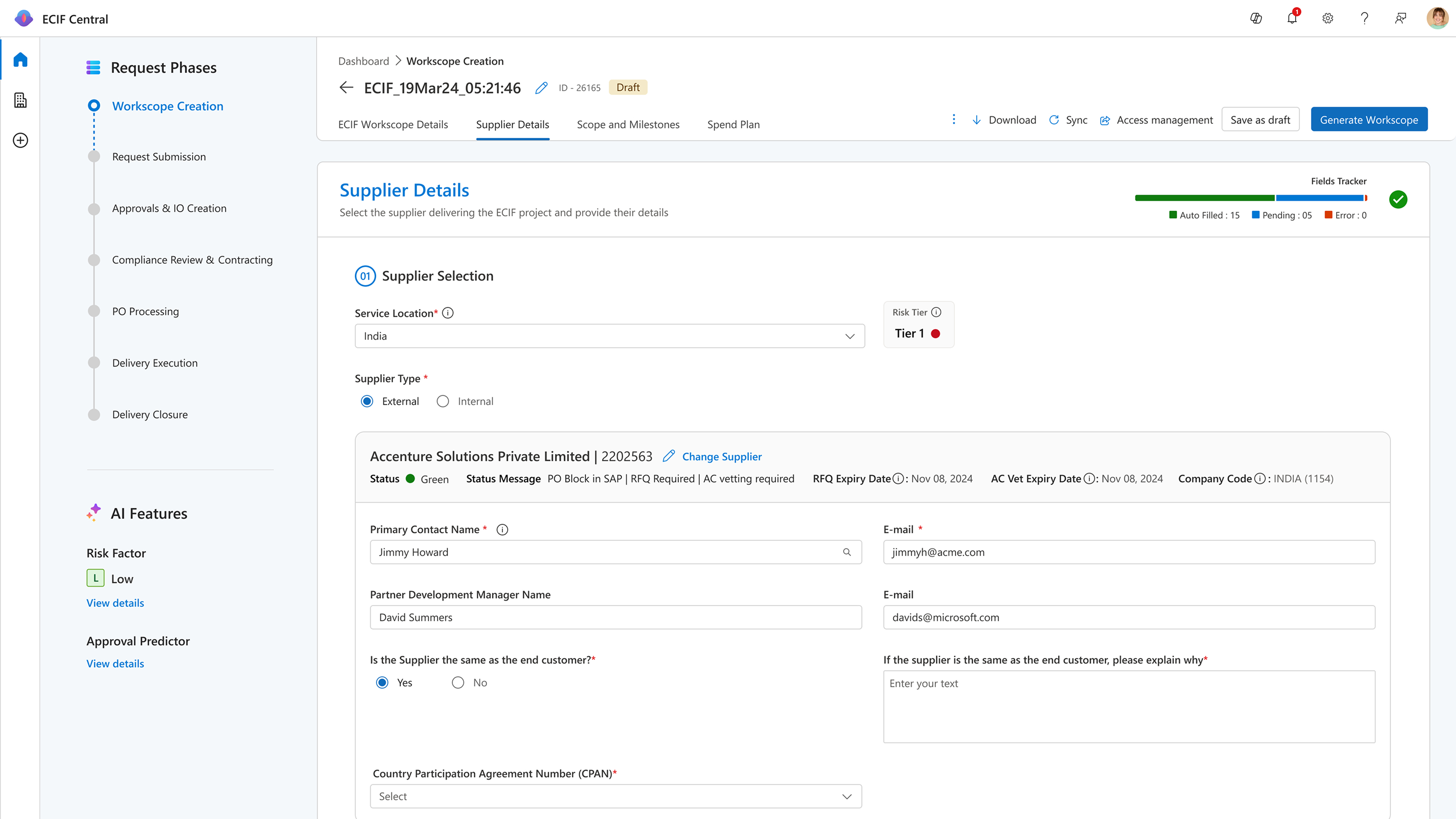
Task: Click the Sync refresh icon
Action: tap(1054, 120)
